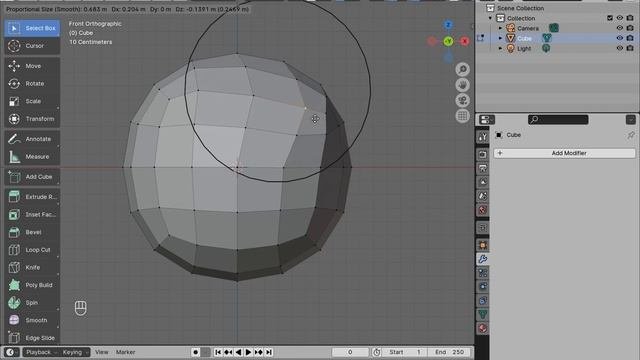
Task: Choose the Inset Faces tool
Action: pyautogui.click(x=32, y=214)
